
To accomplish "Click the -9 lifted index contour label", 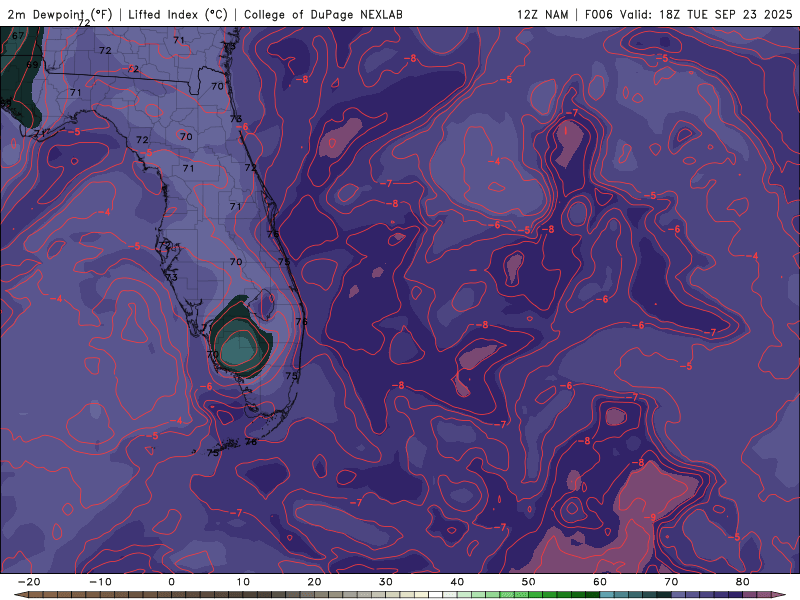I will 651,517.
